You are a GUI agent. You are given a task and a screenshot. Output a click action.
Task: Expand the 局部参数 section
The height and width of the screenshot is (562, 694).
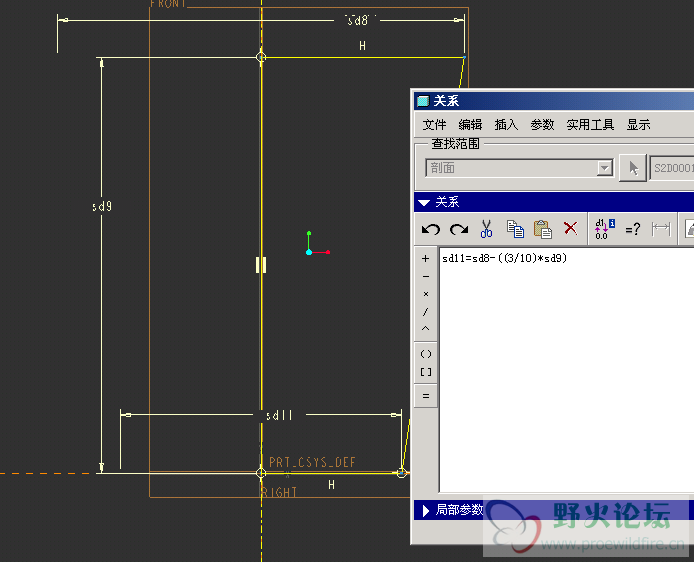[x=425, y=511]
